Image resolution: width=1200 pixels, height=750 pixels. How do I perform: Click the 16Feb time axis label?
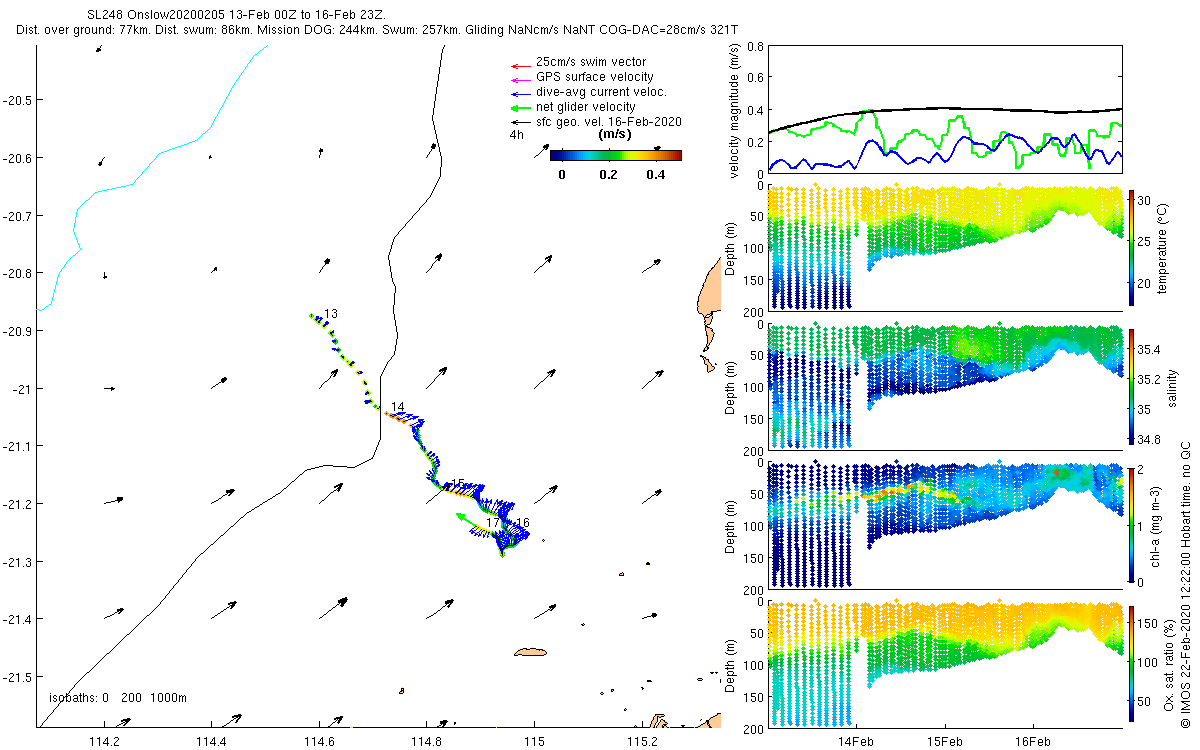(x=1032, y=741)
